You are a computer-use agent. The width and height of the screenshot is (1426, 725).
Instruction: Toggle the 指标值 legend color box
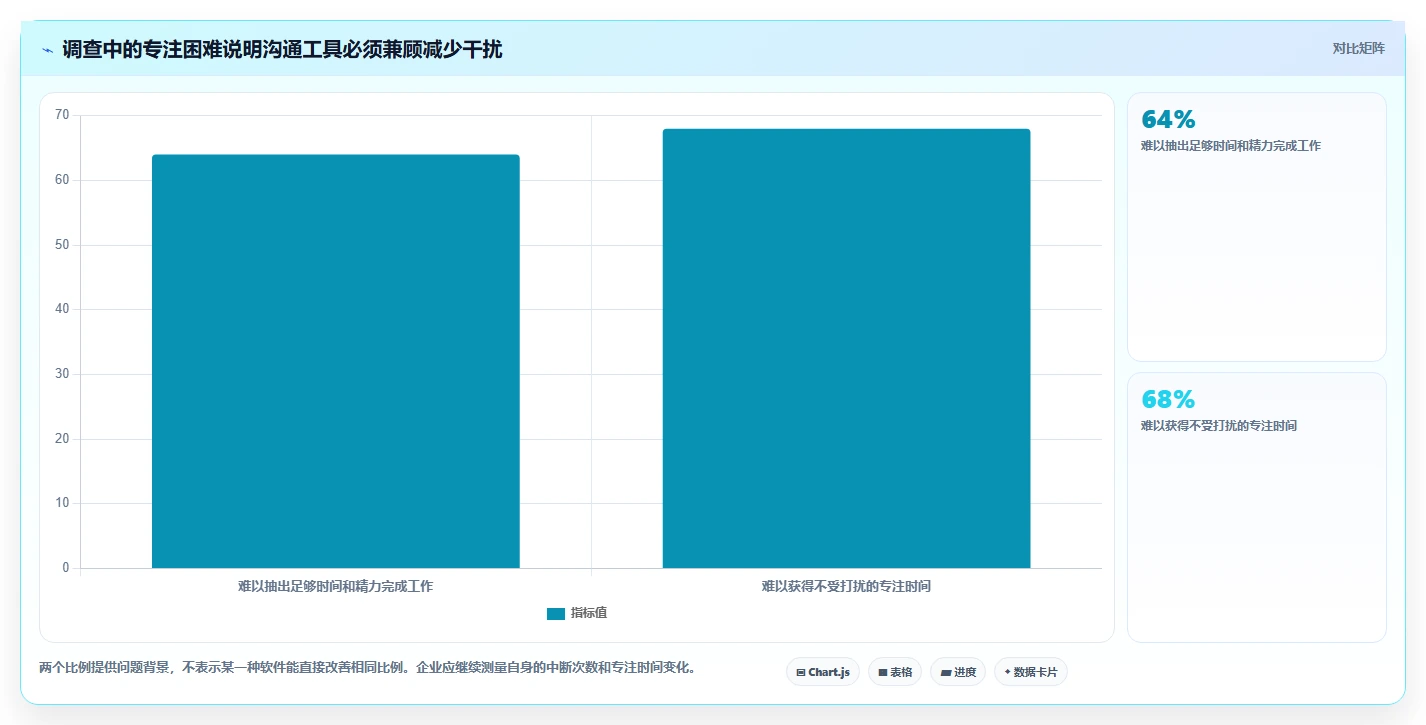[x=556, y=614]
